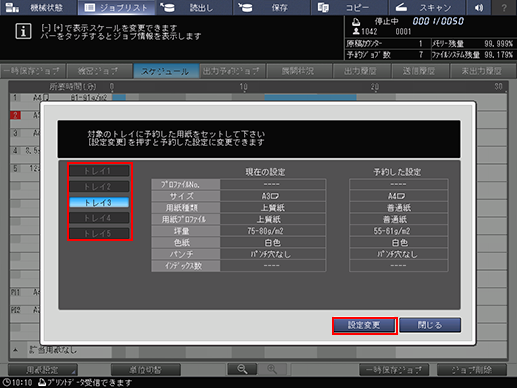
Task: Zoom out schedule with minus magnifier icon
Action: (242, 369)
